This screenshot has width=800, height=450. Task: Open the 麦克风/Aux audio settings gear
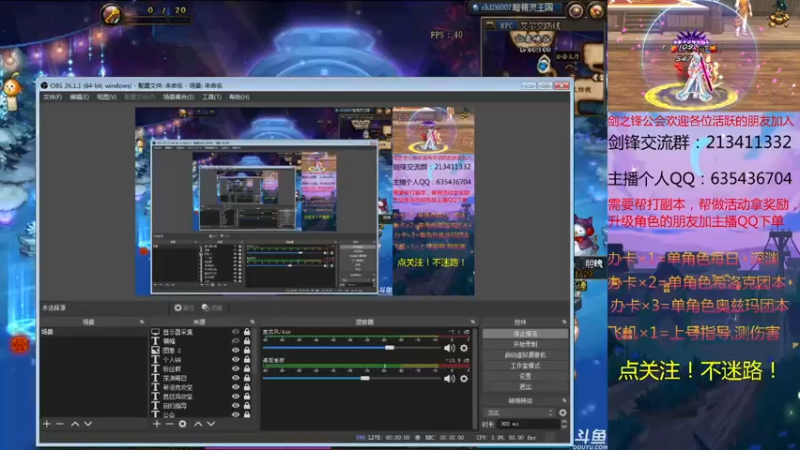[x=464, y=348]
